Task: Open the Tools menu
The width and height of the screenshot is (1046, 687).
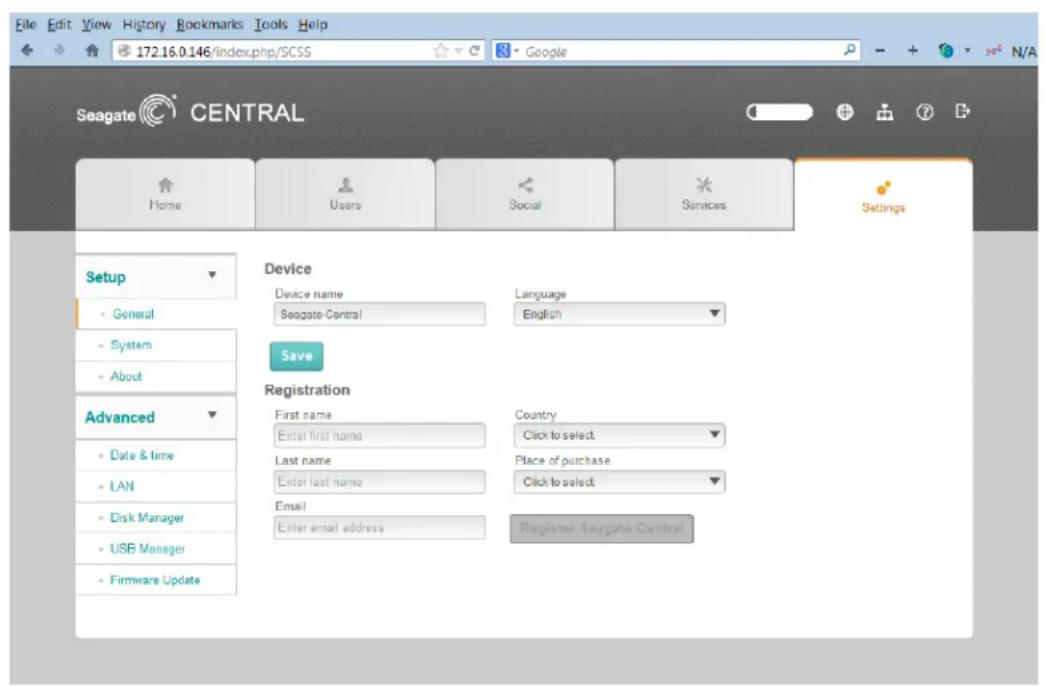Action: [x=270, y=25]
